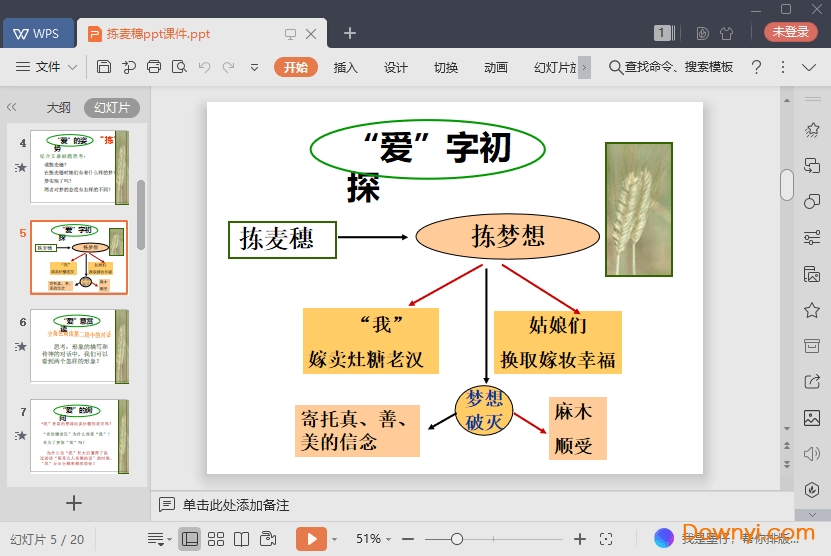Image resolution: width=831 pixels, height=556 pixels.
Task: Open the 动画 ribbon tab
Action: [495, 67]
